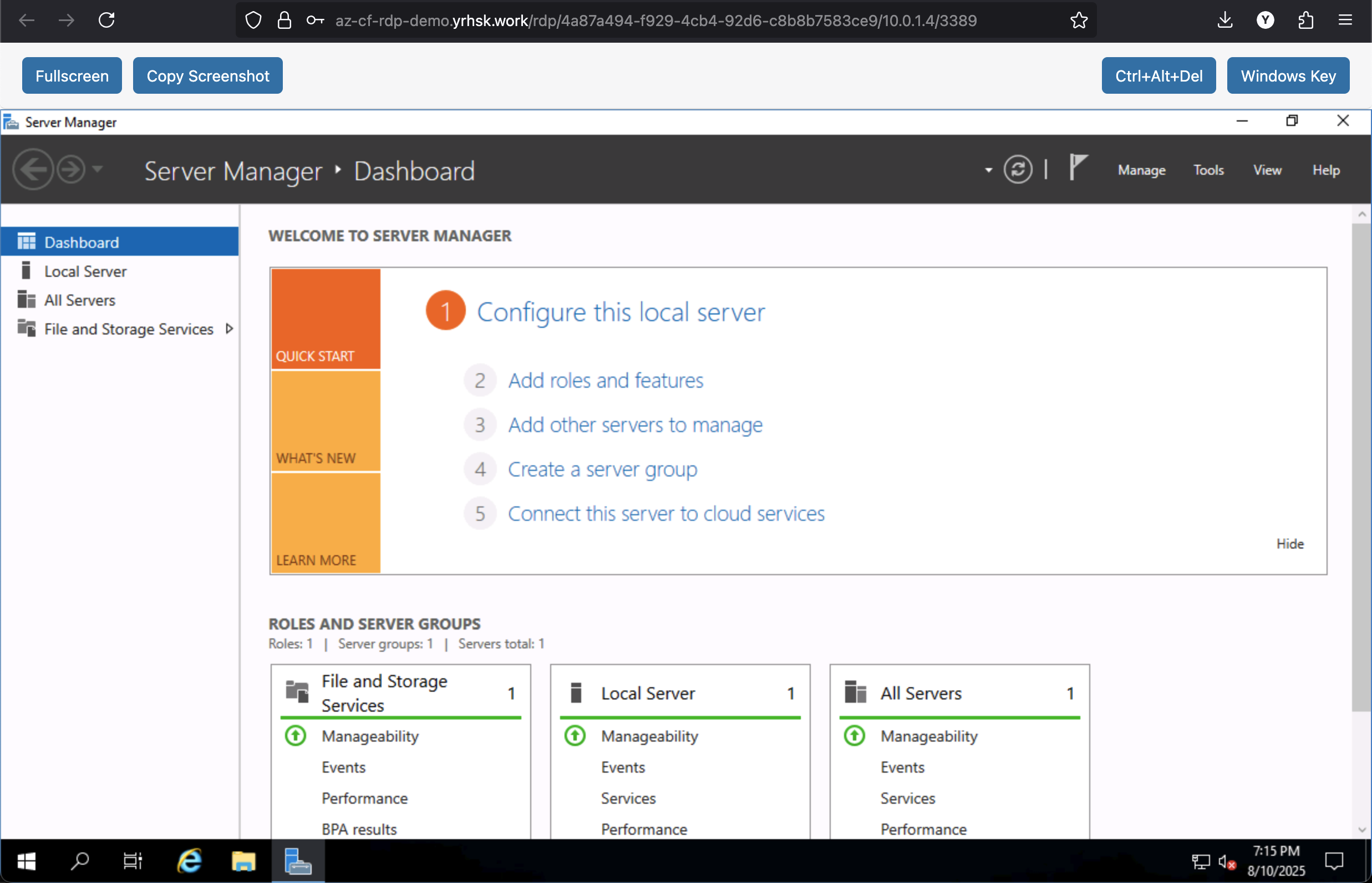Open Performance in File and Storage Services tile
The image size is (1372, 883).
pos(365,798)
